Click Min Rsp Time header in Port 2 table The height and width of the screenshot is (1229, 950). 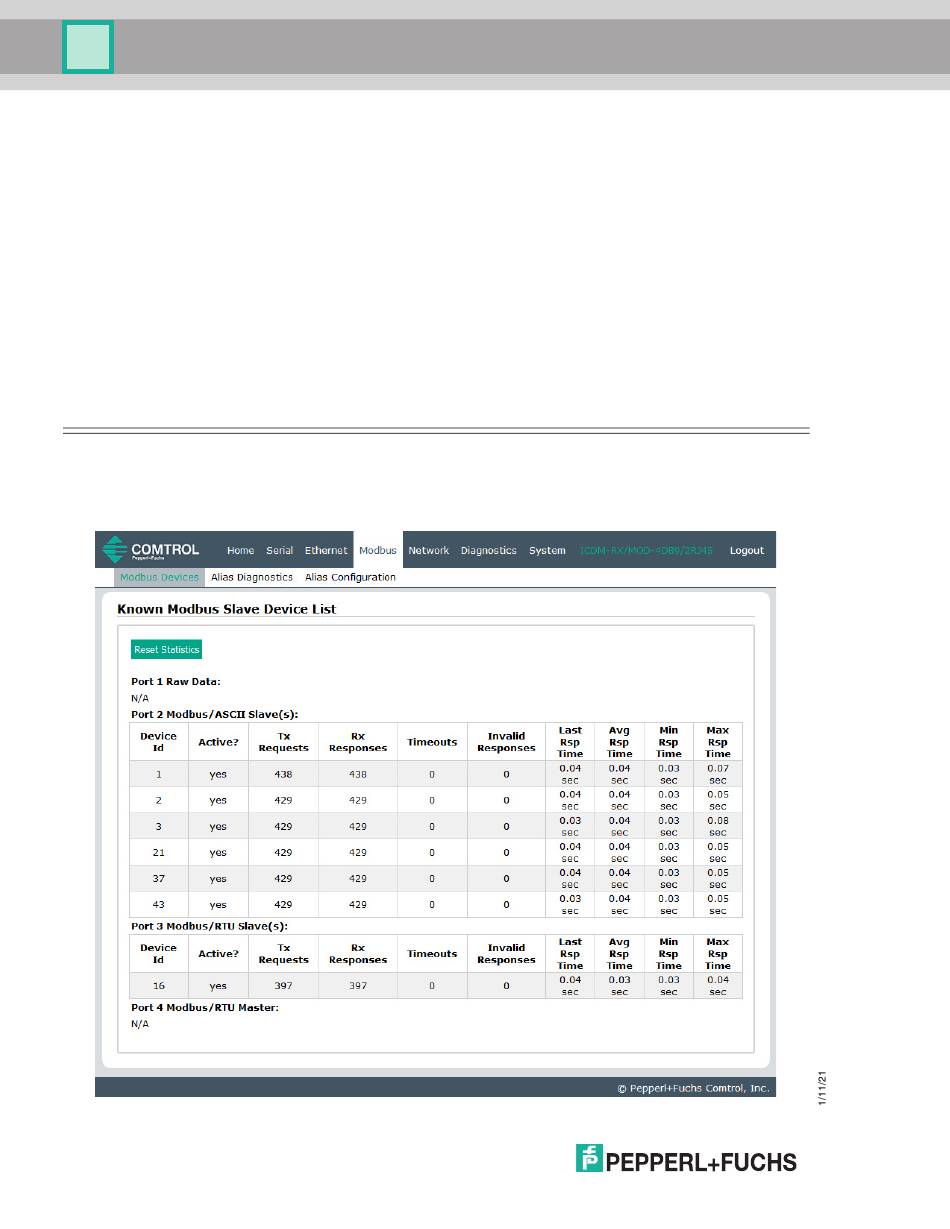[x=668, y=742]
